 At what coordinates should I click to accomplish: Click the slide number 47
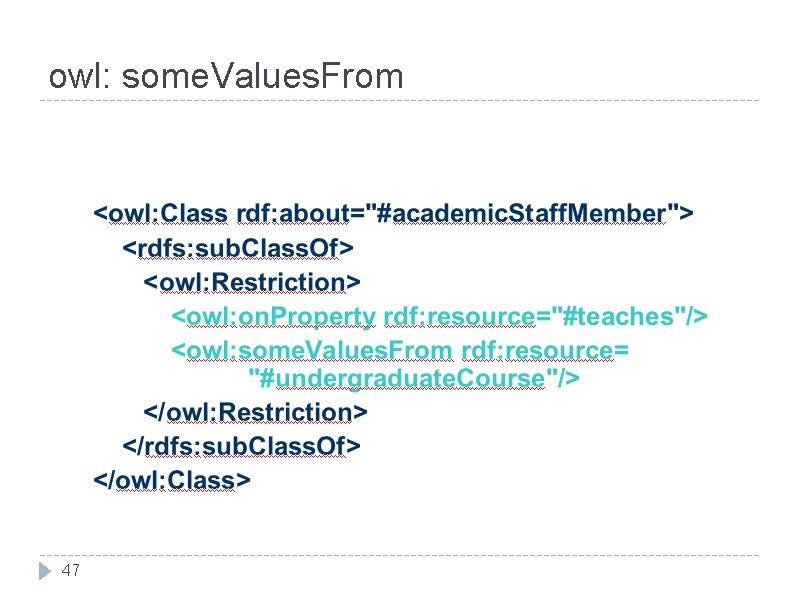(x=70, y=571)
